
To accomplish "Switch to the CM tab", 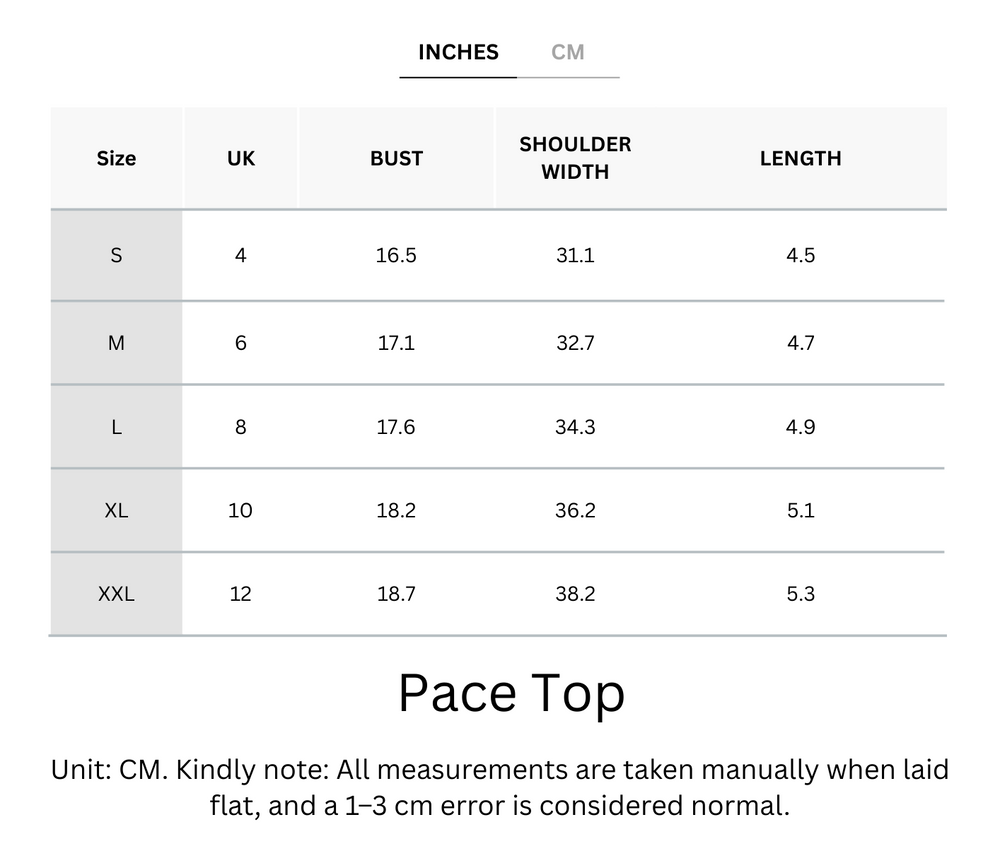I will 568,53.
